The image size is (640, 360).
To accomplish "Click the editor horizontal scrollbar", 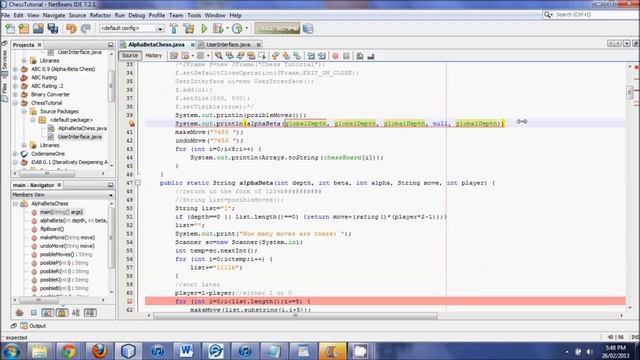I will pyautogui.click(x=295, y=316).
